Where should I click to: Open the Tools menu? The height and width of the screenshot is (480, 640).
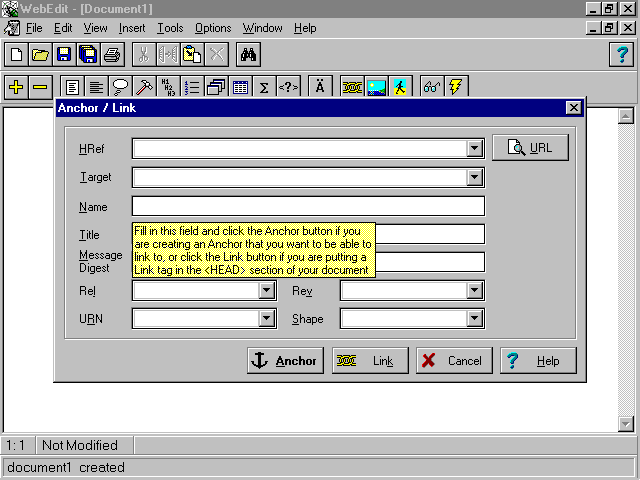click(x=170, y=28)
